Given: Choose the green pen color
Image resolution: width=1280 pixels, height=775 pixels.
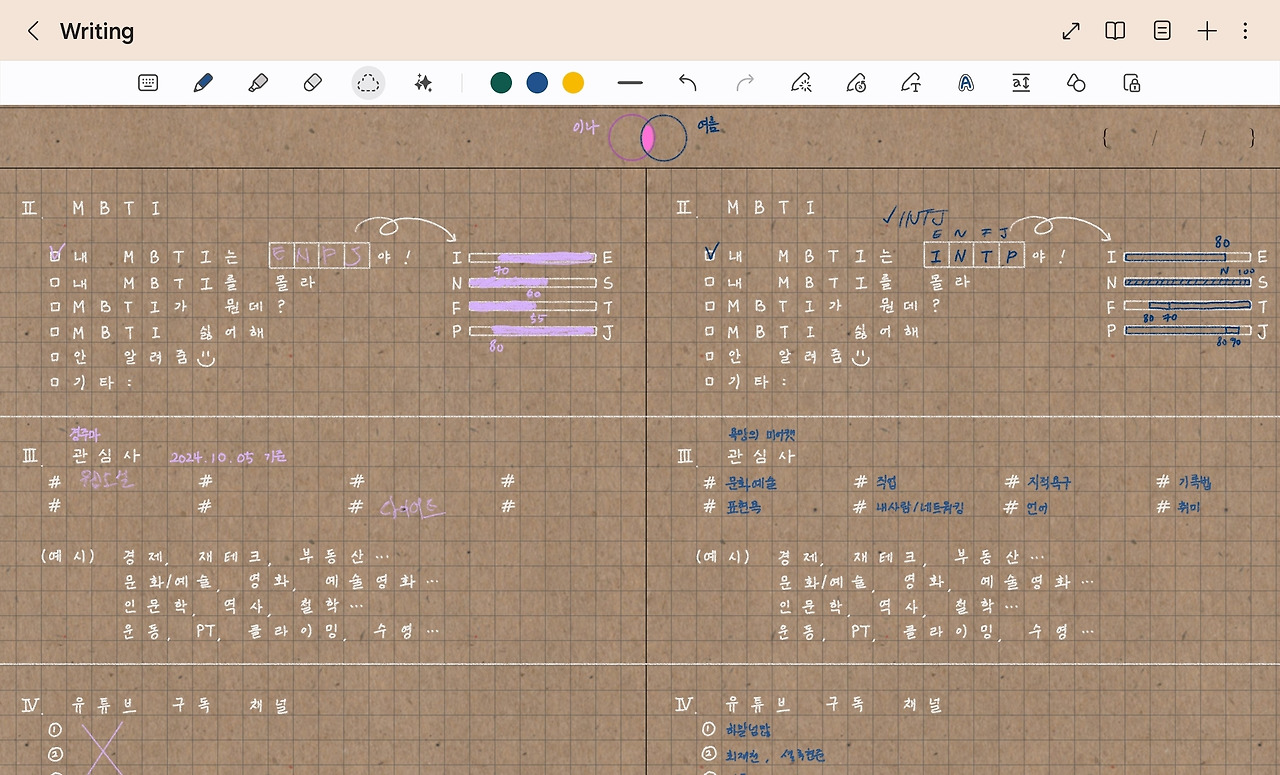Looking at the screenshot, I should click(501, 83).
